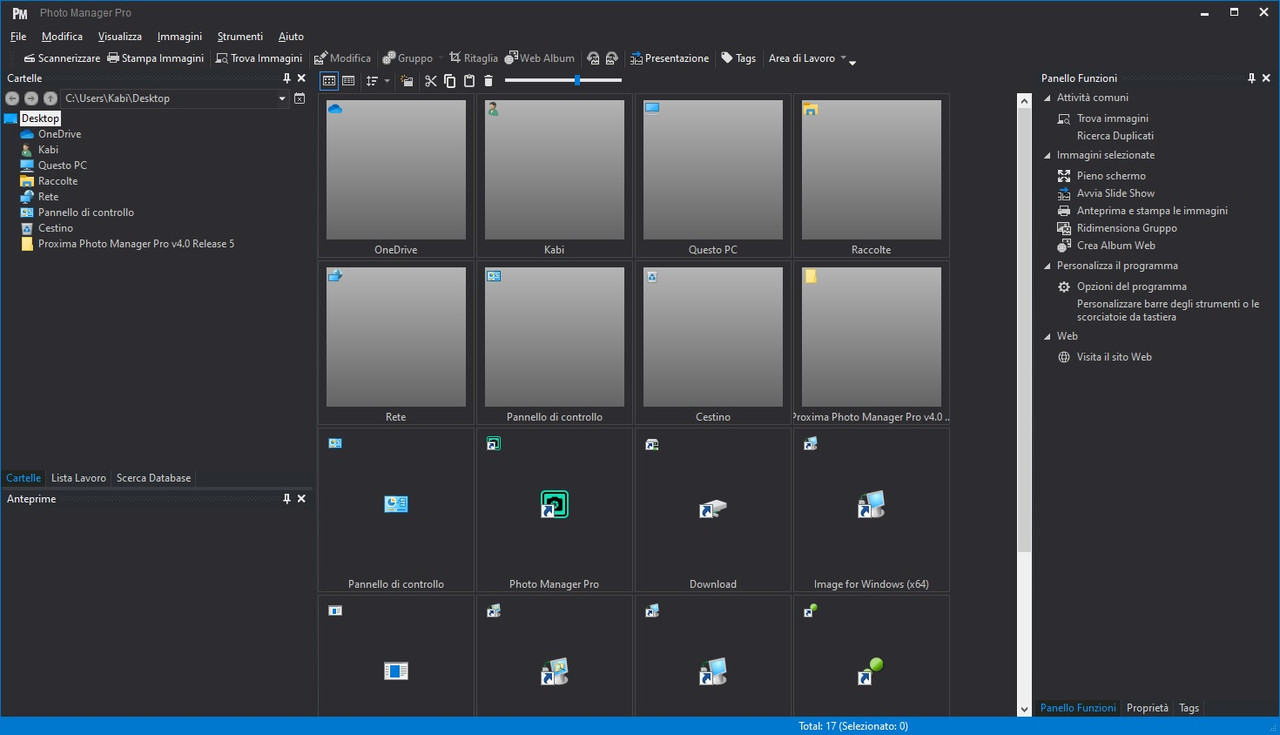This screenshot has height=735, width=1280.
Task: Click Ridimensiona Gruppo link
Action: click(1126, 228)
